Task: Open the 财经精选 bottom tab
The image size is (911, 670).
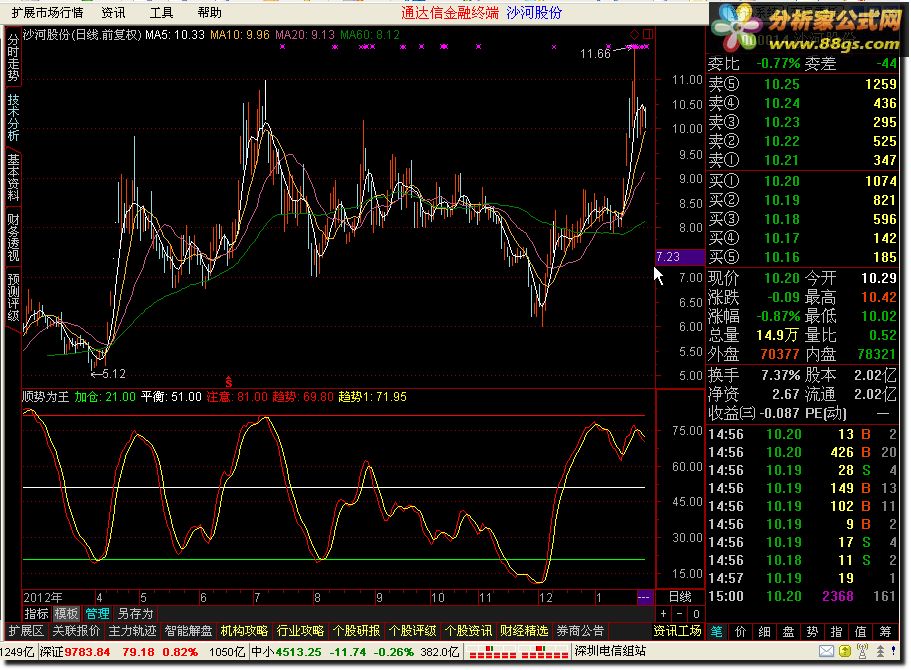Action: (x=524, y=631)
